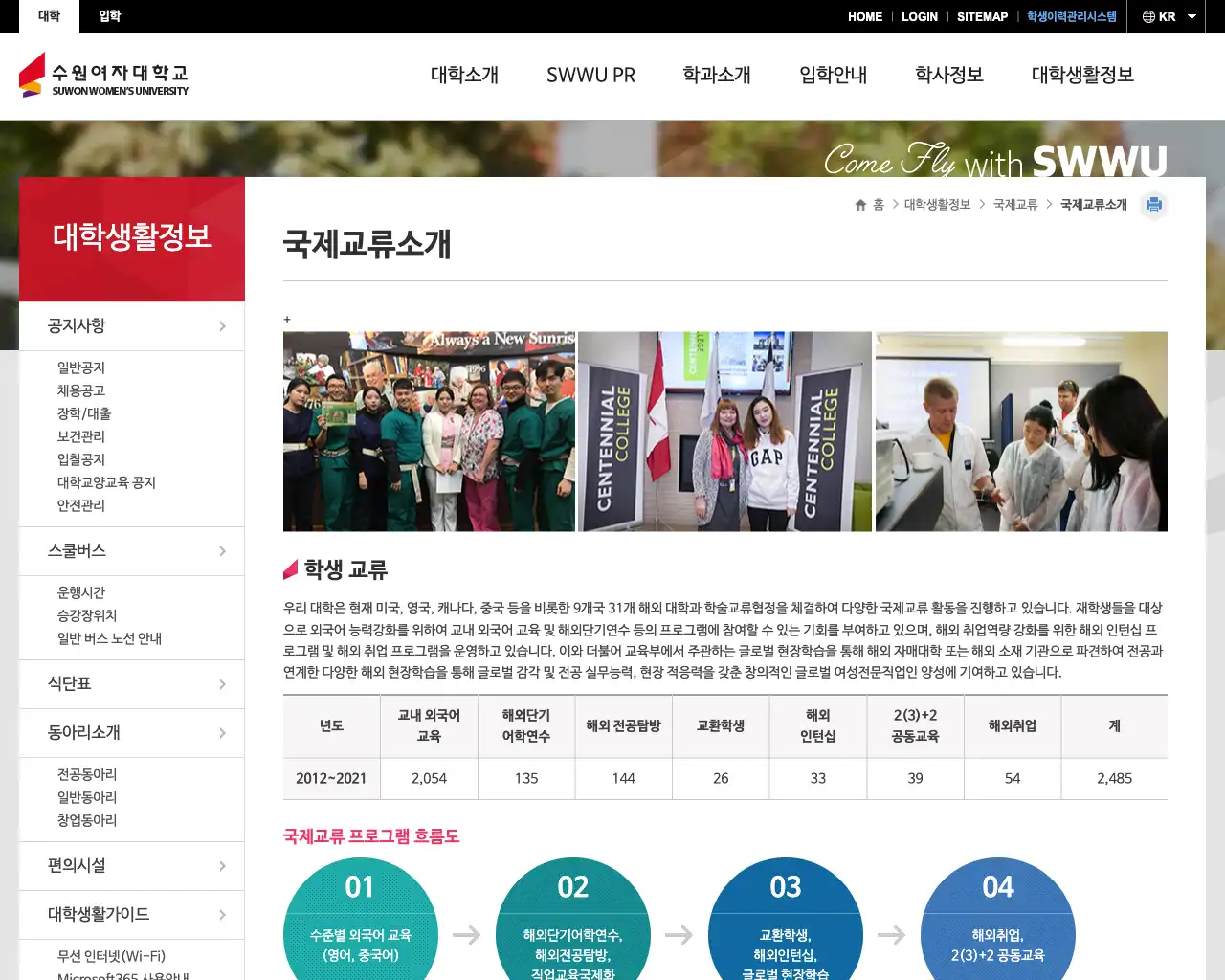Screen dimensions: 1225x980
Task: Click the 학생 교류 section heading
Action: [x=345, y=570]
